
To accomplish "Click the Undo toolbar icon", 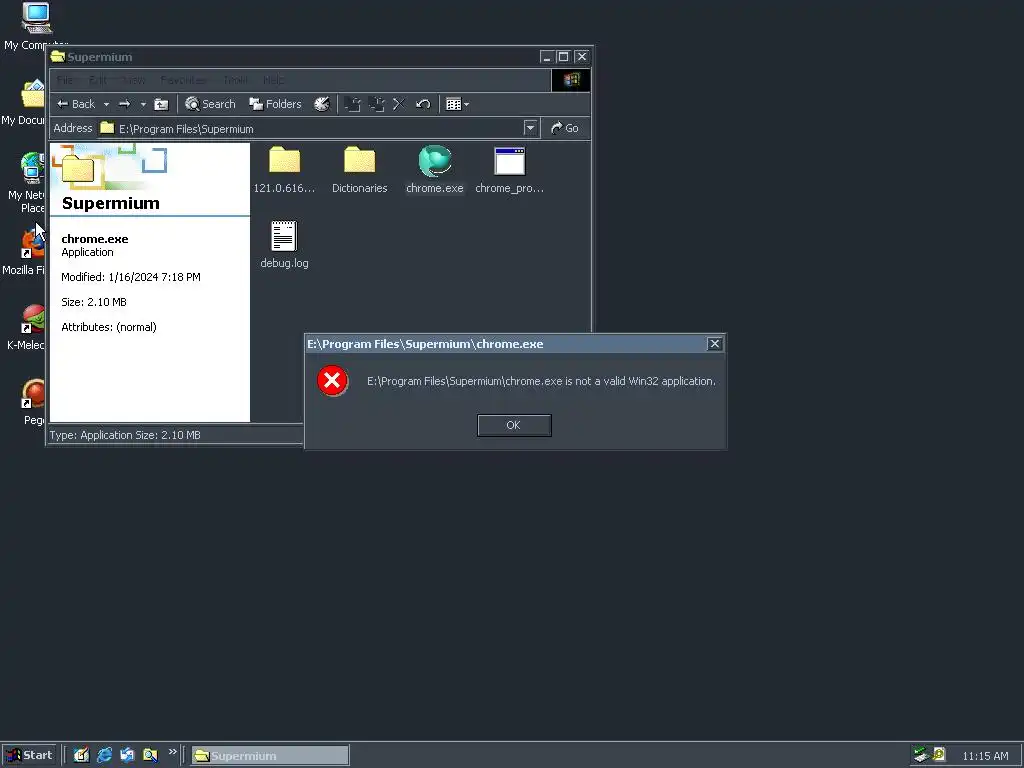I will pyautogui.click(x=423, y=104).
